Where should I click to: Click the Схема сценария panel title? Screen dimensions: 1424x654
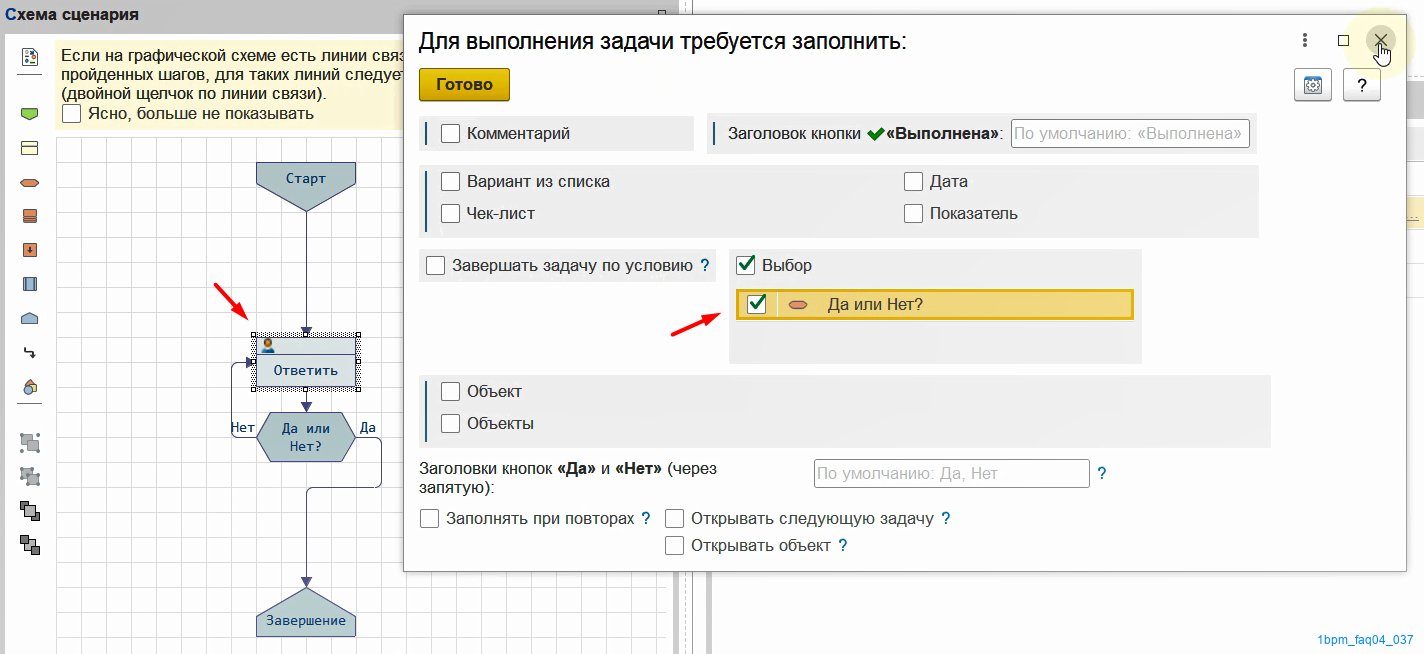(72, 15)
